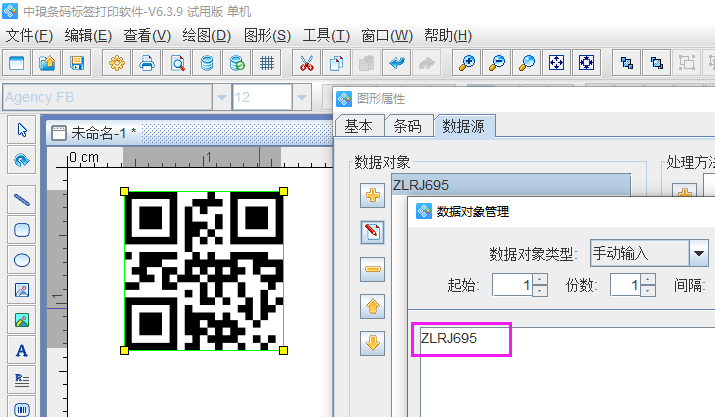Cut selection with scissors icon
Image resolution: width=715 pixels, height=417 pixels.
(x=307, y=63)
